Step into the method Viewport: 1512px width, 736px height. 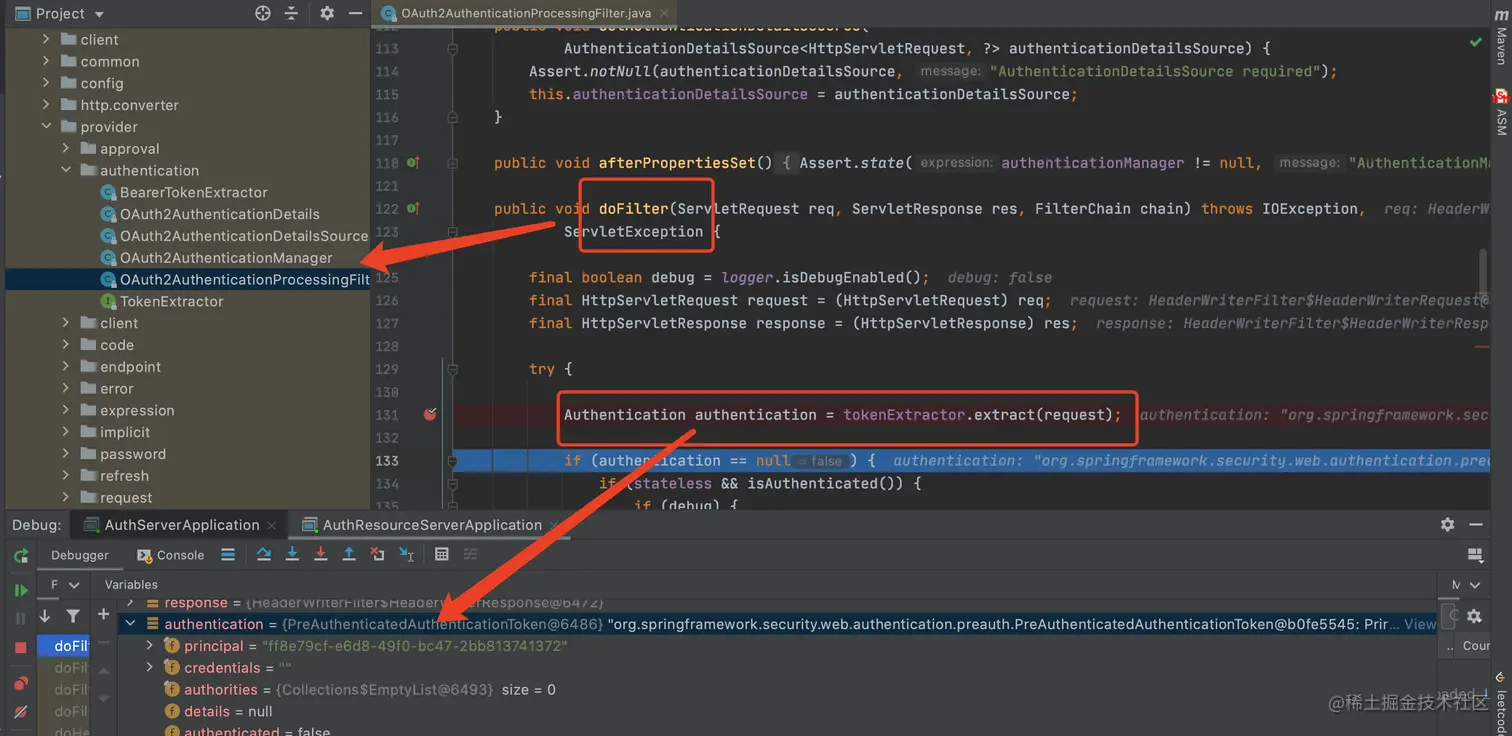point(292,555)
